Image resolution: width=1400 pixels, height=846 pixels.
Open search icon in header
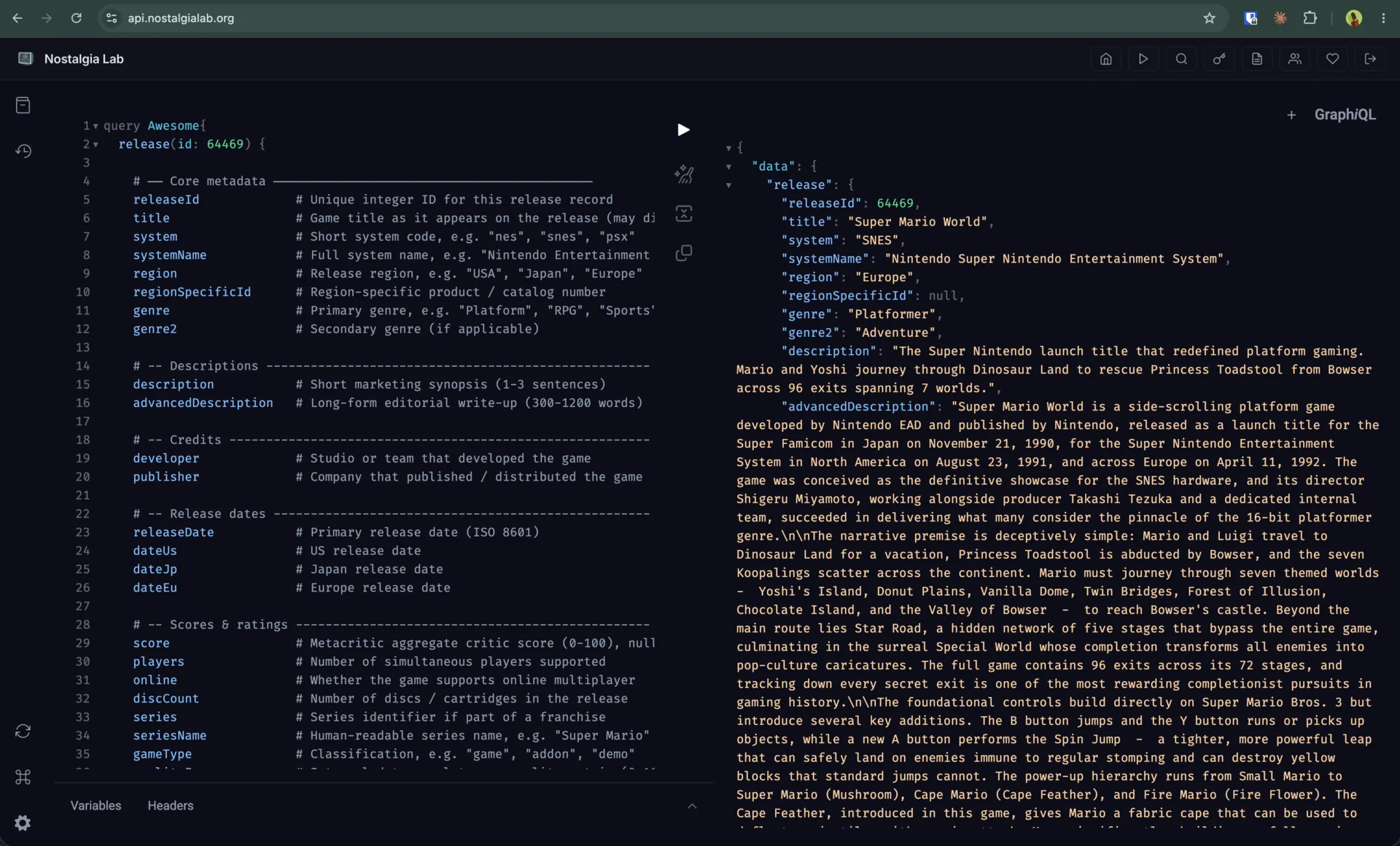point(1181,59)
